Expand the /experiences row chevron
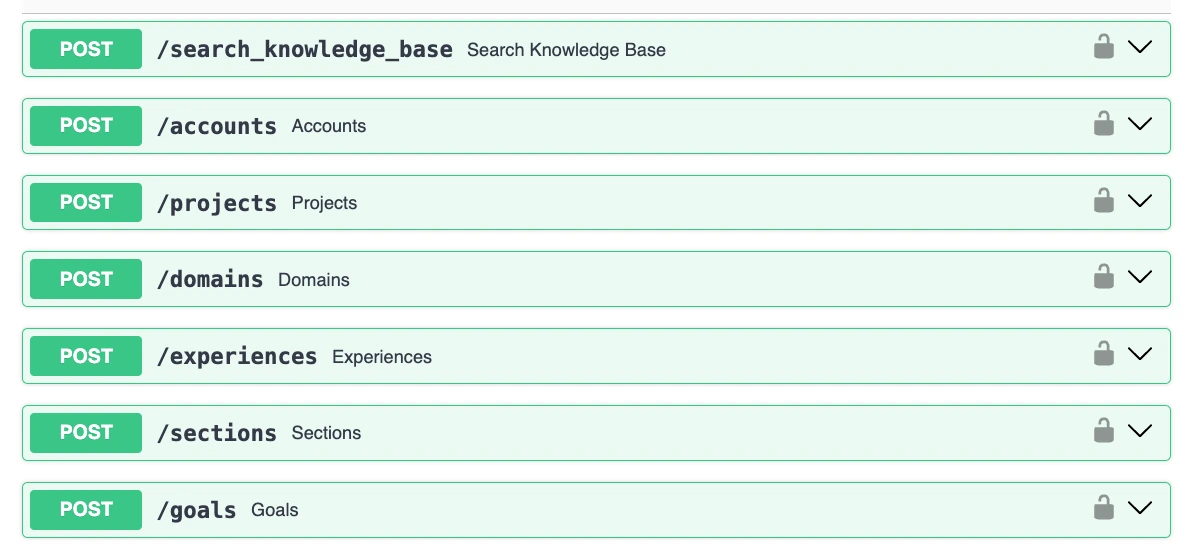Image resolution: width=1184 pixels, height=551 pixels. click(x=1140, y=354)
